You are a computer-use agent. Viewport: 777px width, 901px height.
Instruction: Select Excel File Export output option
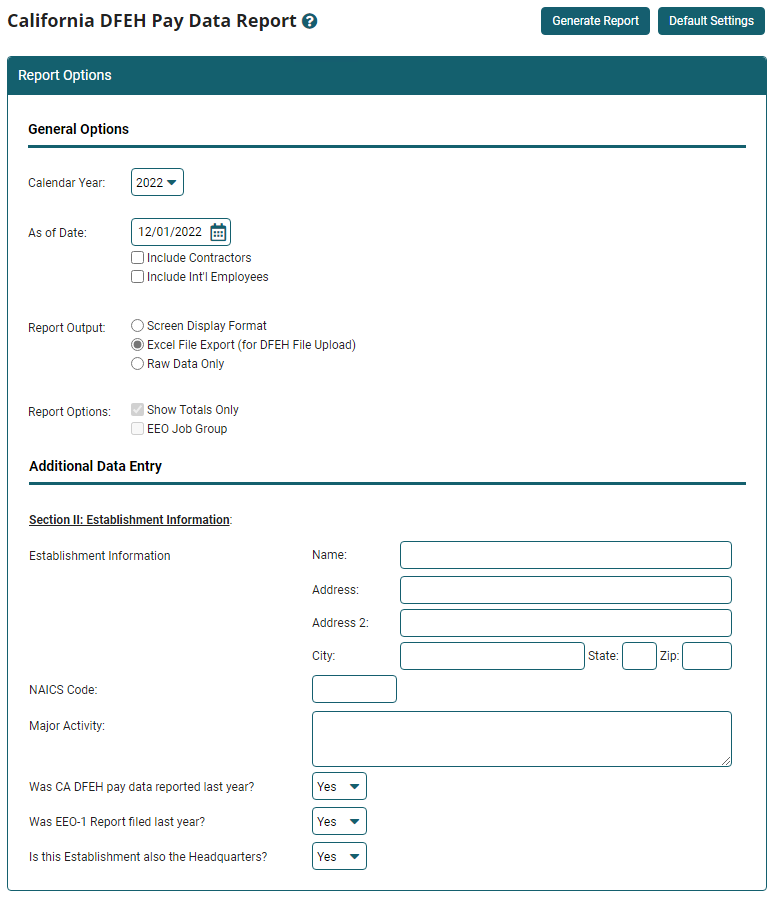137,345
